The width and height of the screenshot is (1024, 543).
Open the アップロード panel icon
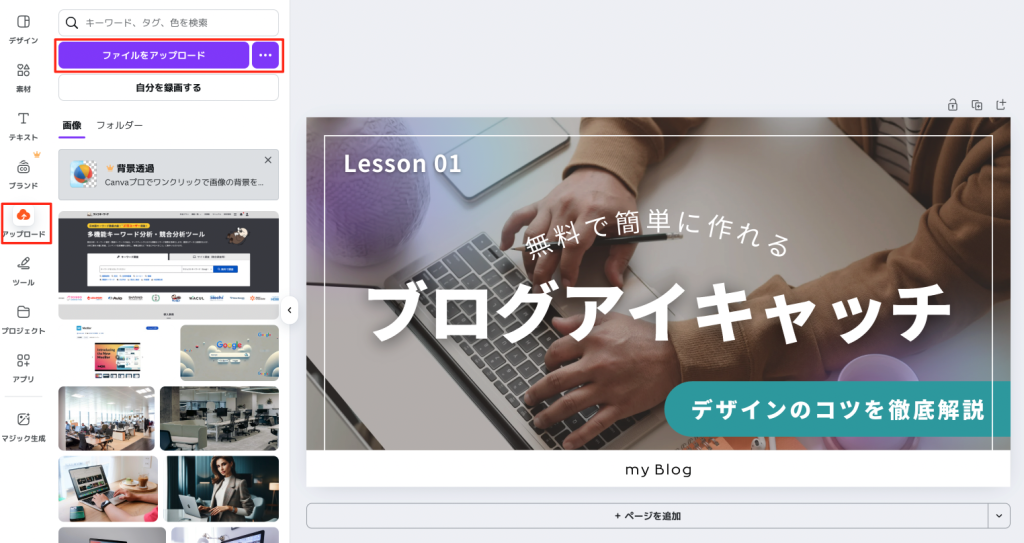(x=24, y=223)
